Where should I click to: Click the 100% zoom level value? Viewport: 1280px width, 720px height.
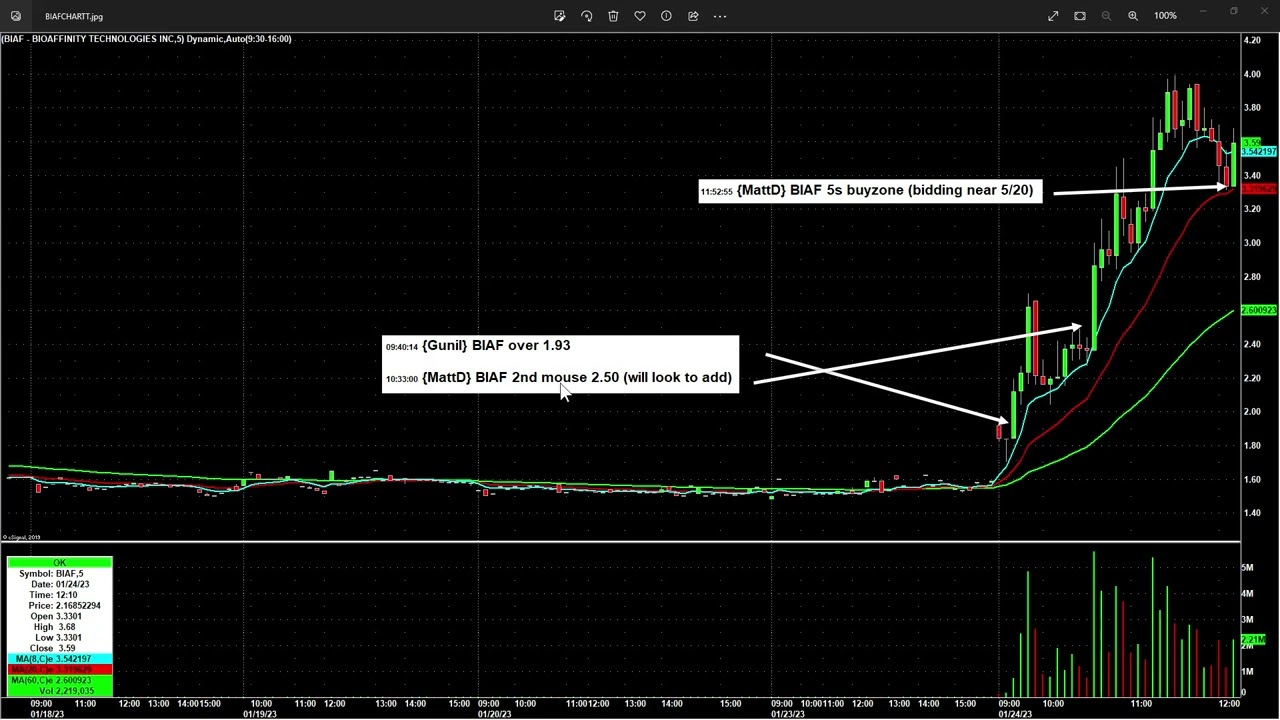1165,16
